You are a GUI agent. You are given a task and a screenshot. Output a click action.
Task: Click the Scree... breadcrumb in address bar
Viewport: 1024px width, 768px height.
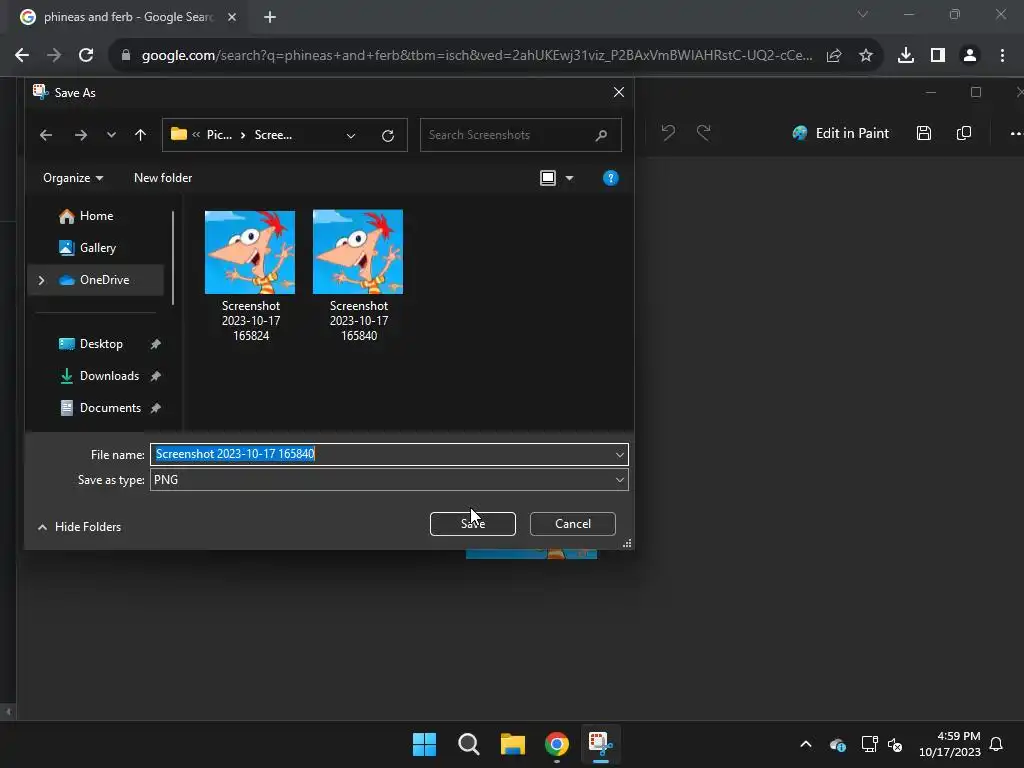point(273,135)
